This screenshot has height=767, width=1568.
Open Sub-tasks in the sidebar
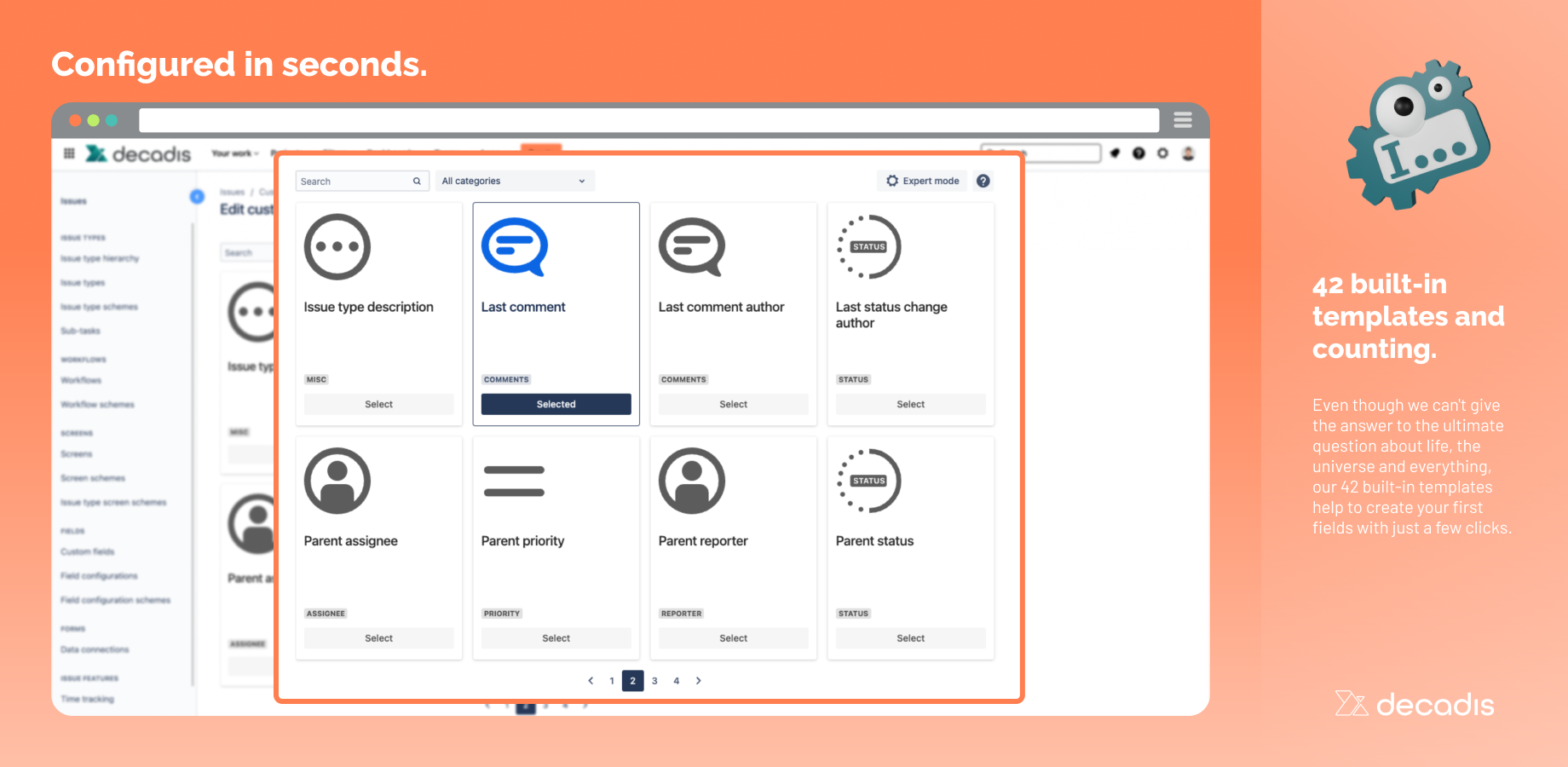coord(80,331)
